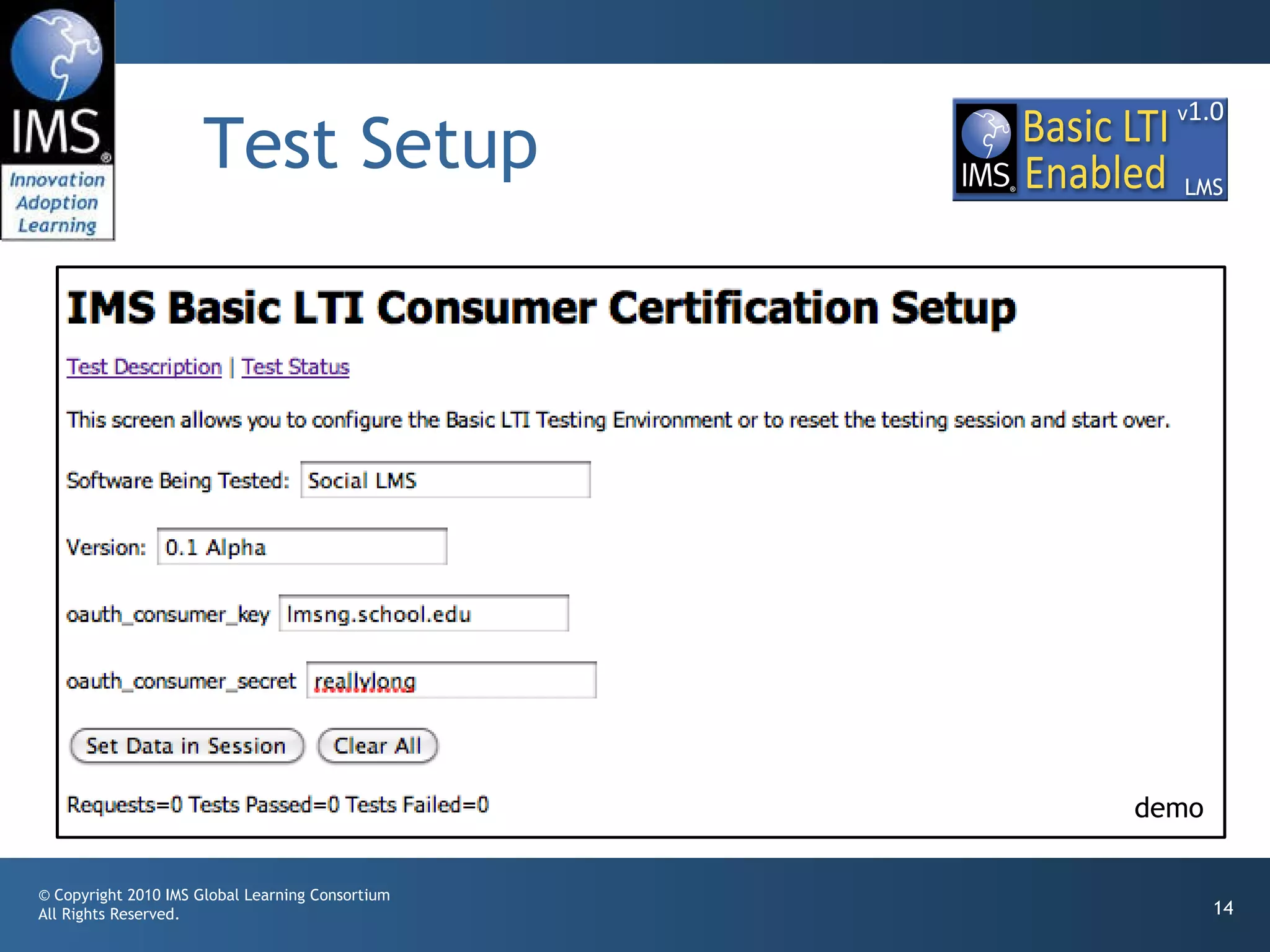Click the Clear All button
The height and width of the screenshot is (952, 1270).
(378, 746)
